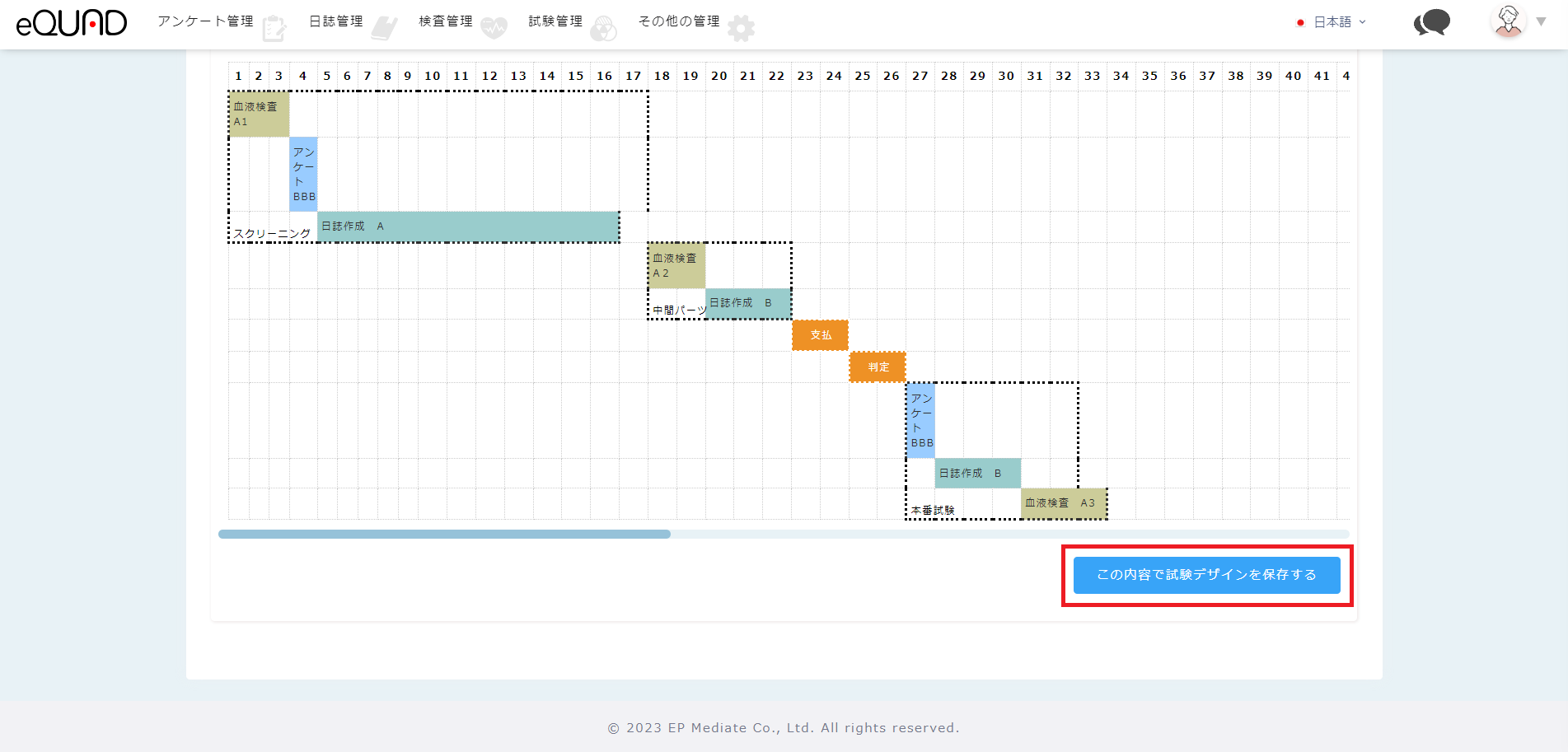The height and width of the screenshot is (752, 1568).
Task: Click the icon beside 試験管理
Action: click(x=603, y=29)
